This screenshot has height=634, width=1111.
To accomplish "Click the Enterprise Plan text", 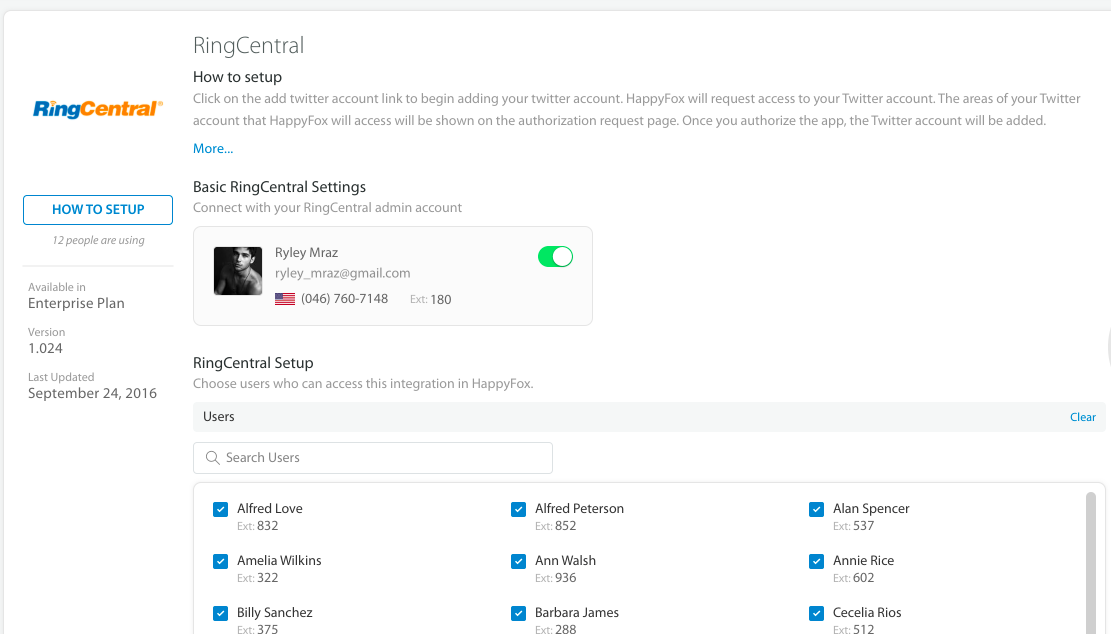I will click(x=77, y=303).
